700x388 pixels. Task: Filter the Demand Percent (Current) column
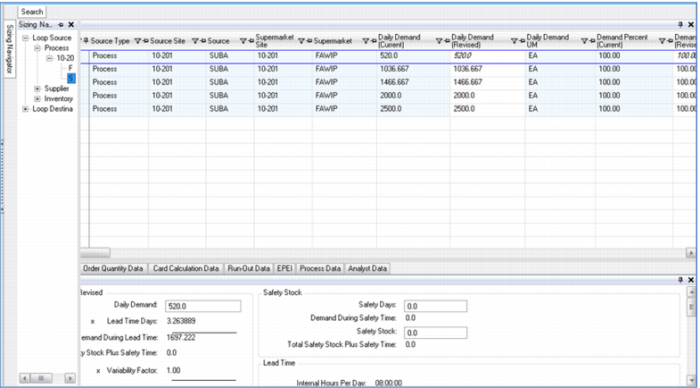(662, 41)
